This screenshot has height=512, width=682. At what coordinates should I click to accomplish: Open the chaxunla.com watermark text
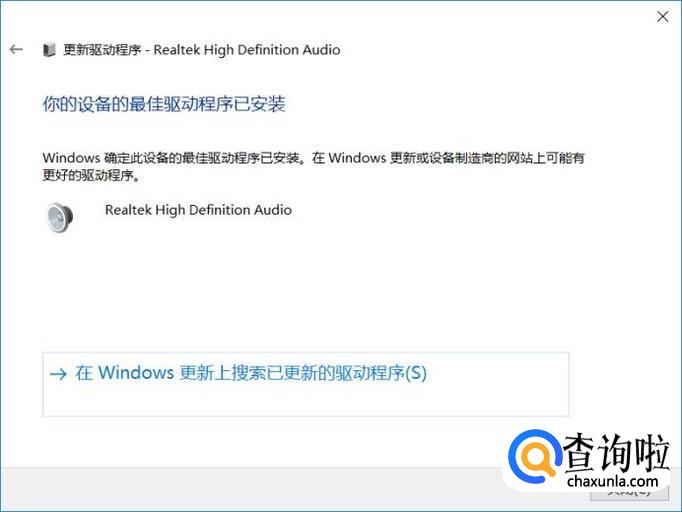612,481
